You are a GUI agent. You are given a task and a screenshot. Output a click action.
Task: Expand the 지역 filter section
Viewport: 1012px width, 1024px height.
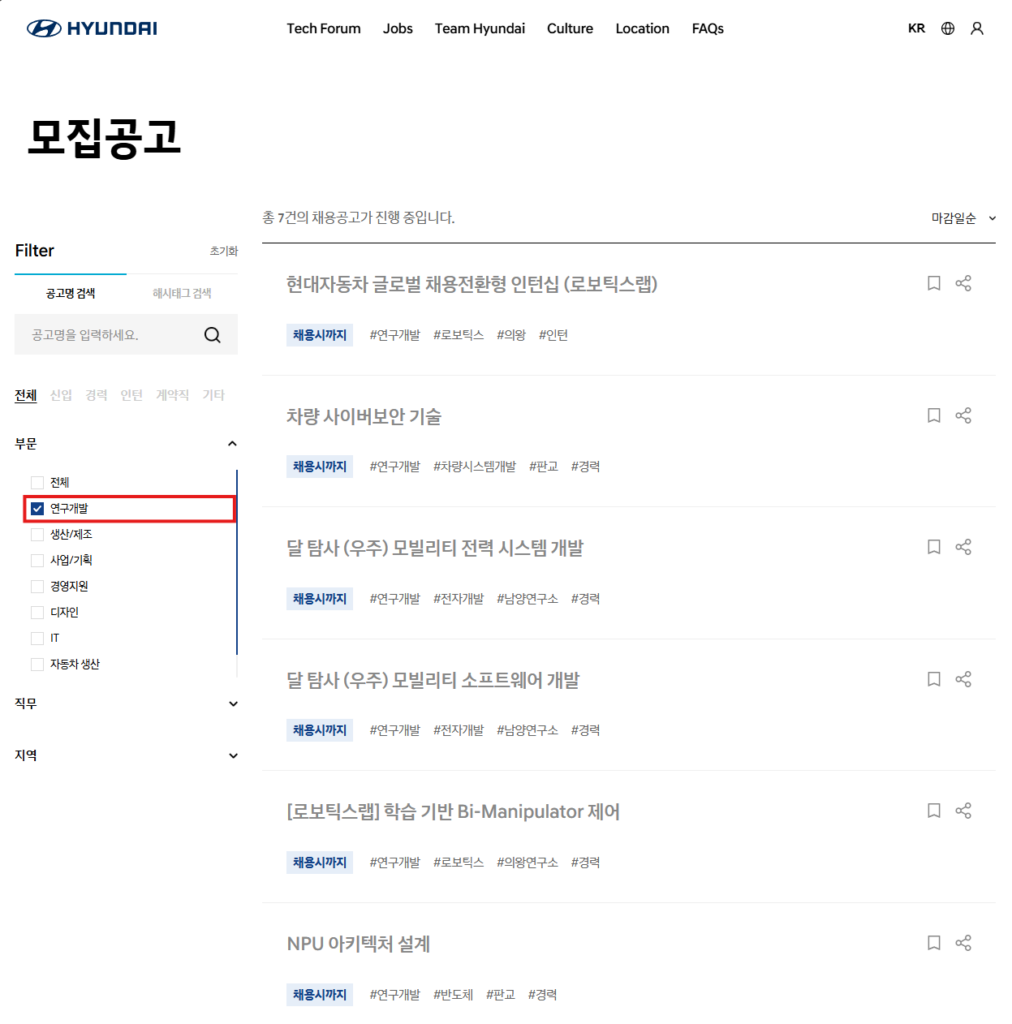click(x=233, y=756)
